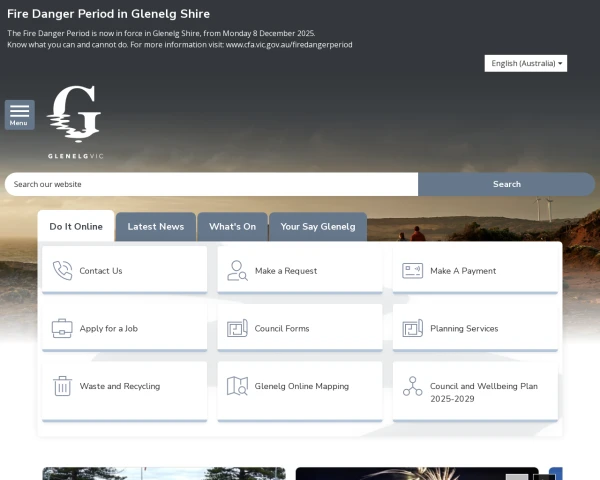Open the Fire Danger Period alert heading
The image size is (600, 480).
(x=108, y=14)
